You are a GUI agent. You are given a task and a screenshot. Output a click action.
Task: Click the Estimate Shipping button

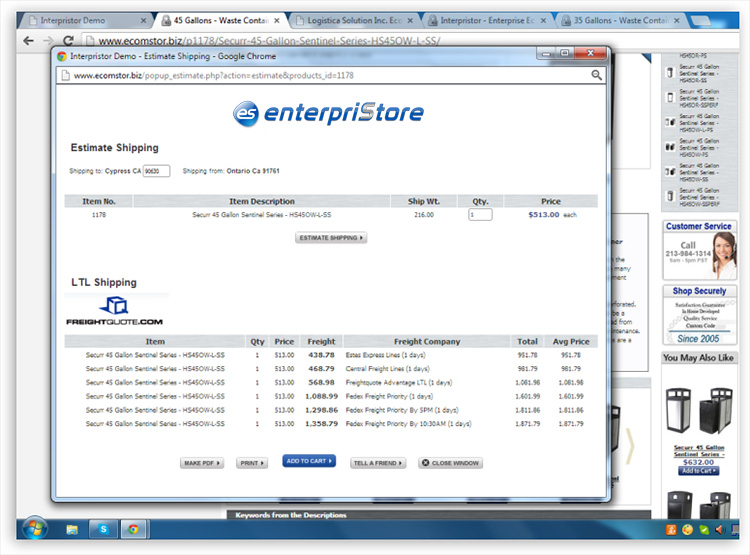[331, 238]
